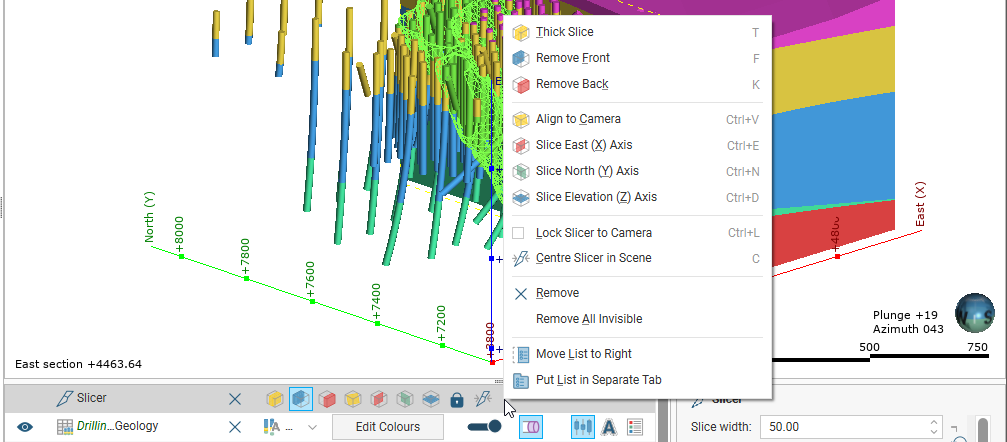Image resolution: width=1007 pixels, height=442 pixels.
Task: Click Thick Slice in context menu
Action: point(564,32)
